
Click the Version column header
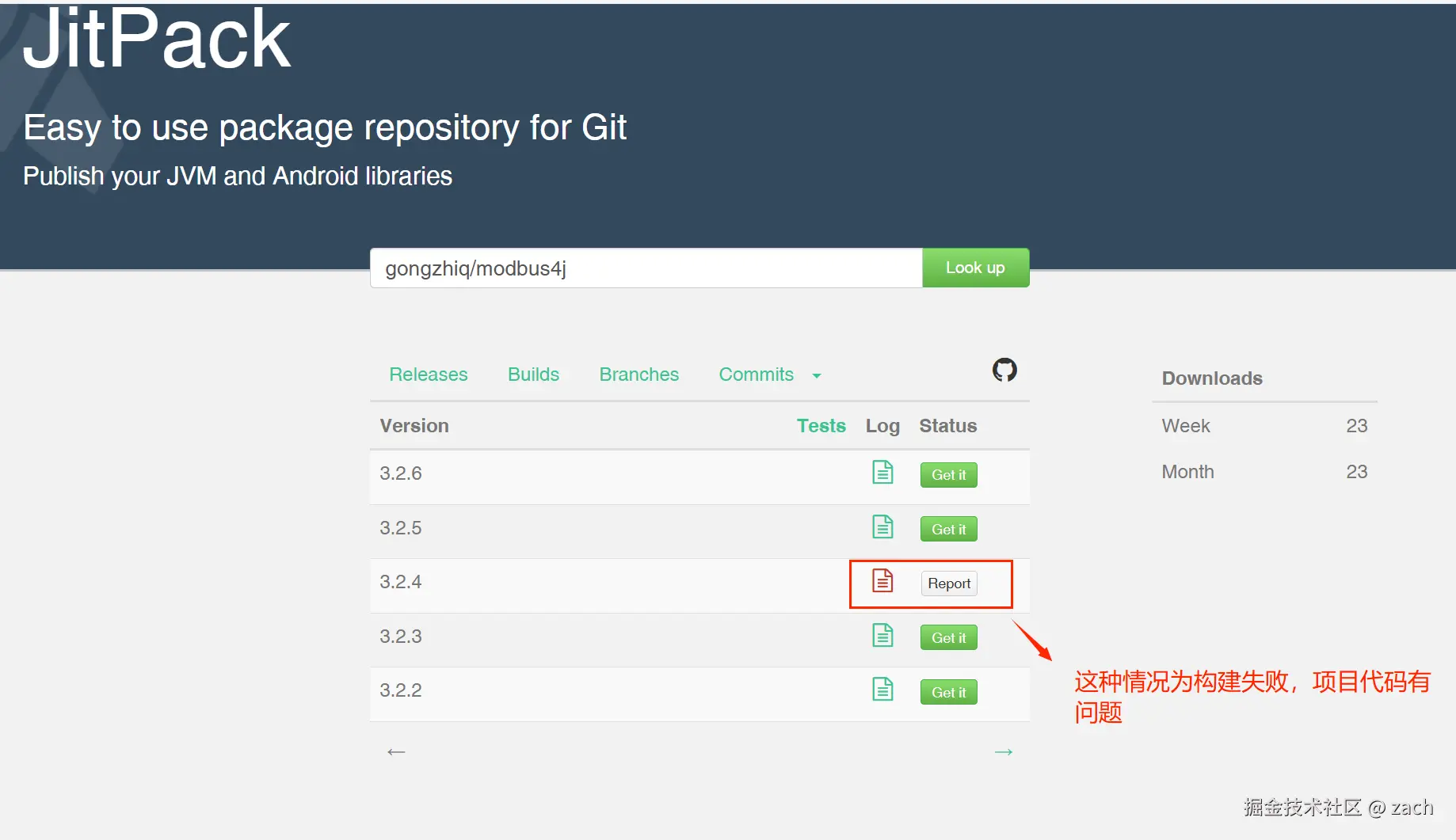click(x=414, y=426)
